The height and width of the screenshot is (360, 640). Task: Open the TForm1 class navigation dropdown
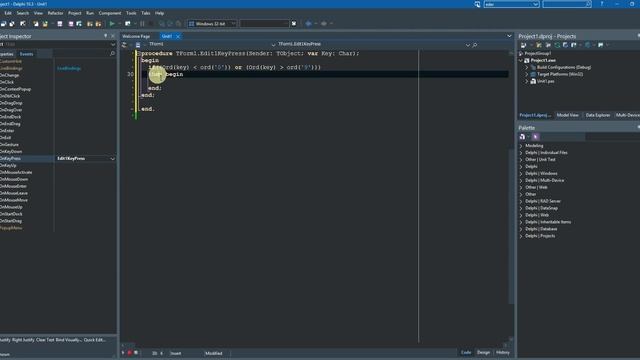(273, 44)
